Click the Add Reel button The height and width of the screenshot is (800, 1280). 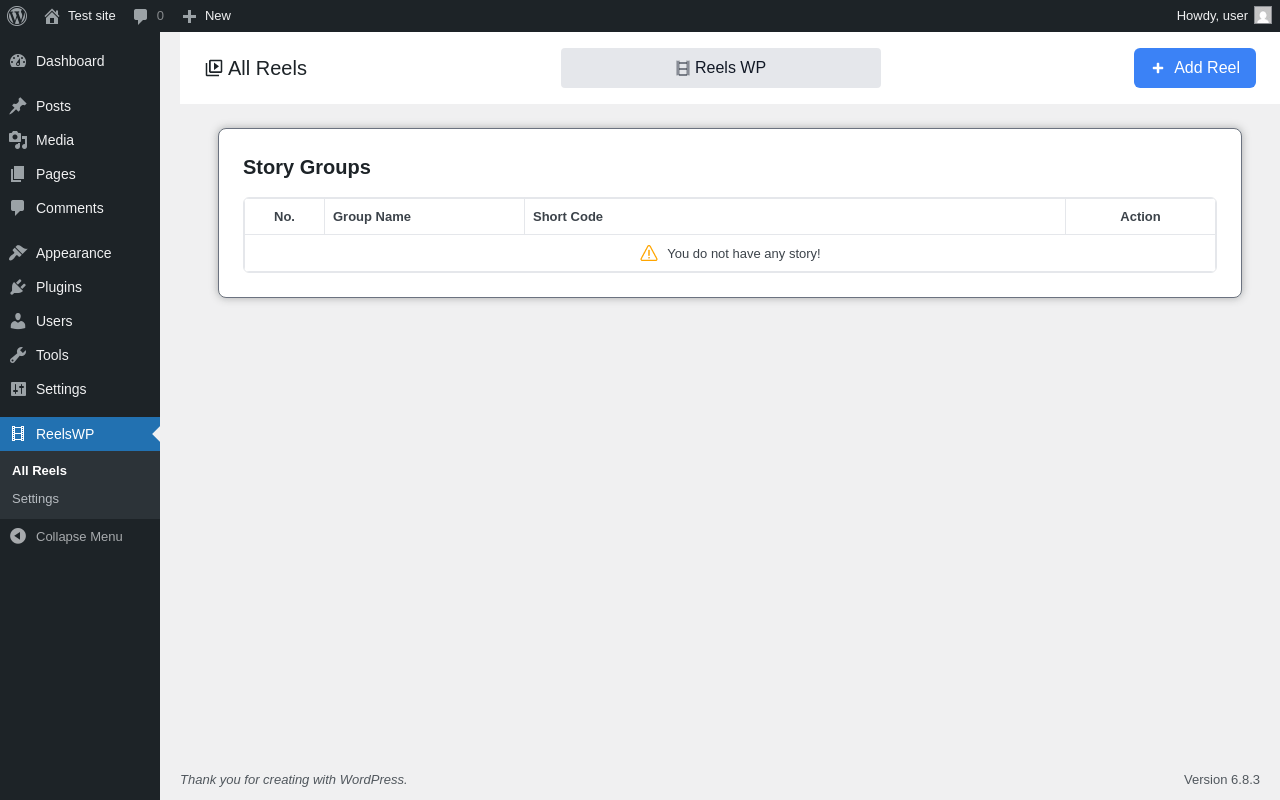tap(1194, 68)
